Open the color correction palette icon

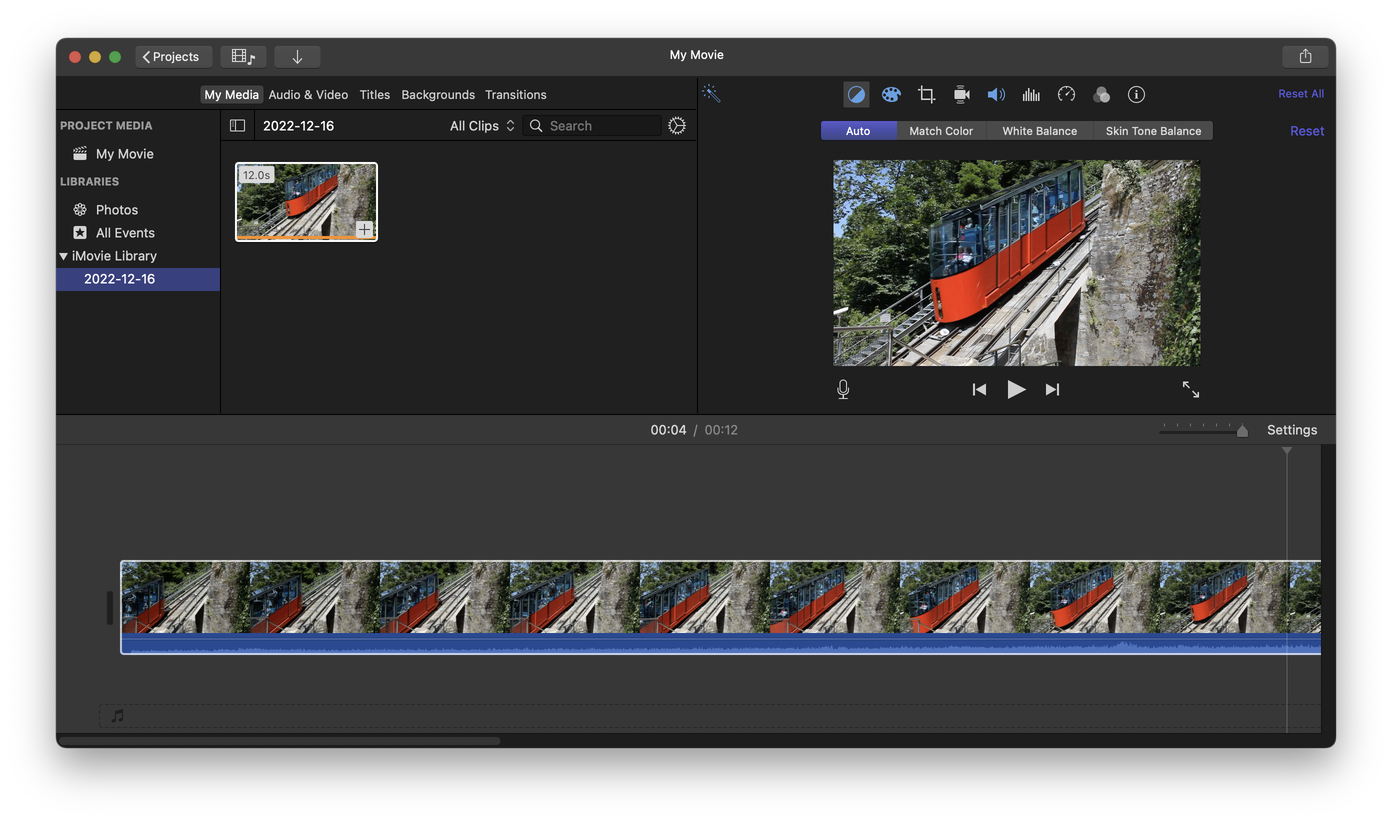[x=891, y=94]
